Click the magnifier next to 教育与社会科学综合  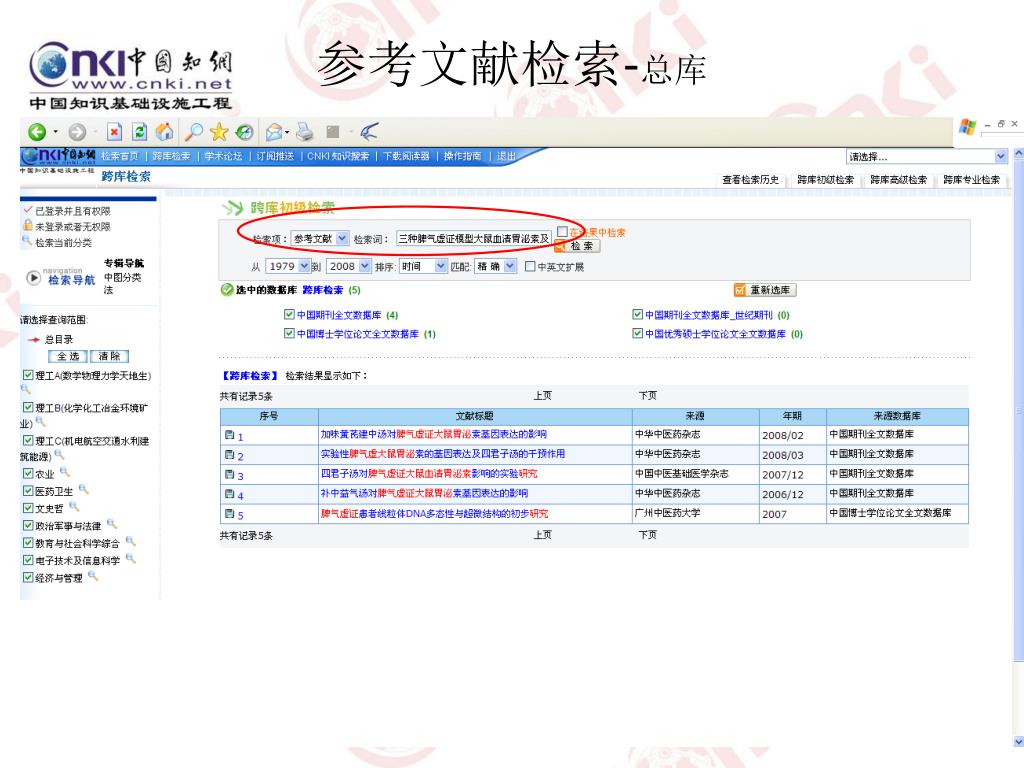(x=131, y=541)
